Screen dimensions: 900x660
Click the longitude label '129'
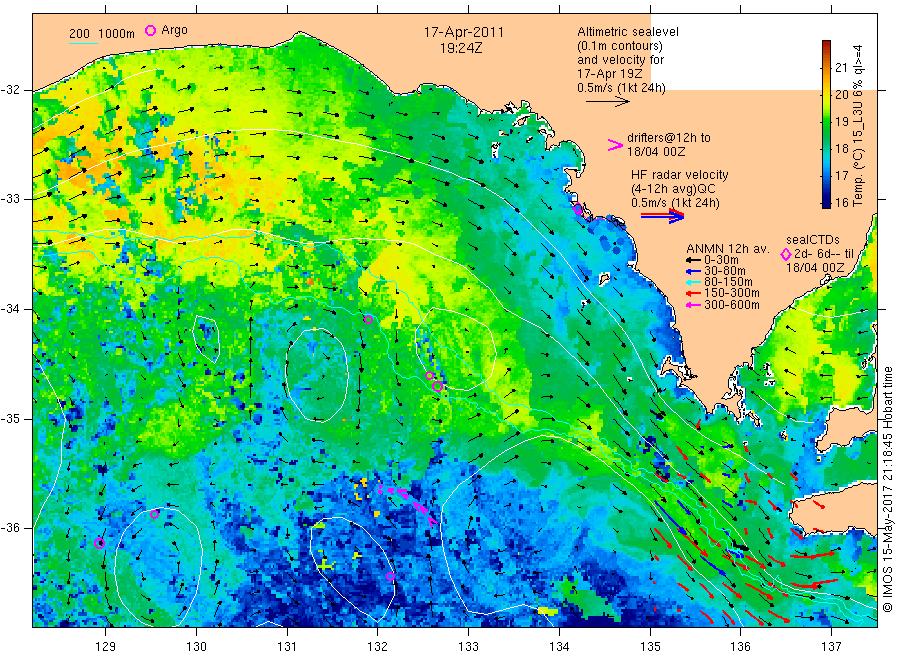105,647
